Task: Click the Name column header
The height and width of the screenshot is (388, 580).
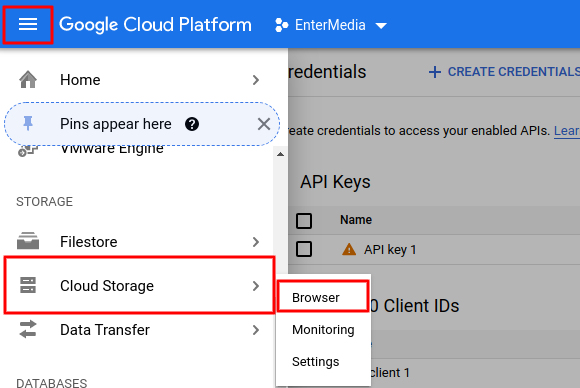Action: (x=356, y=220)
